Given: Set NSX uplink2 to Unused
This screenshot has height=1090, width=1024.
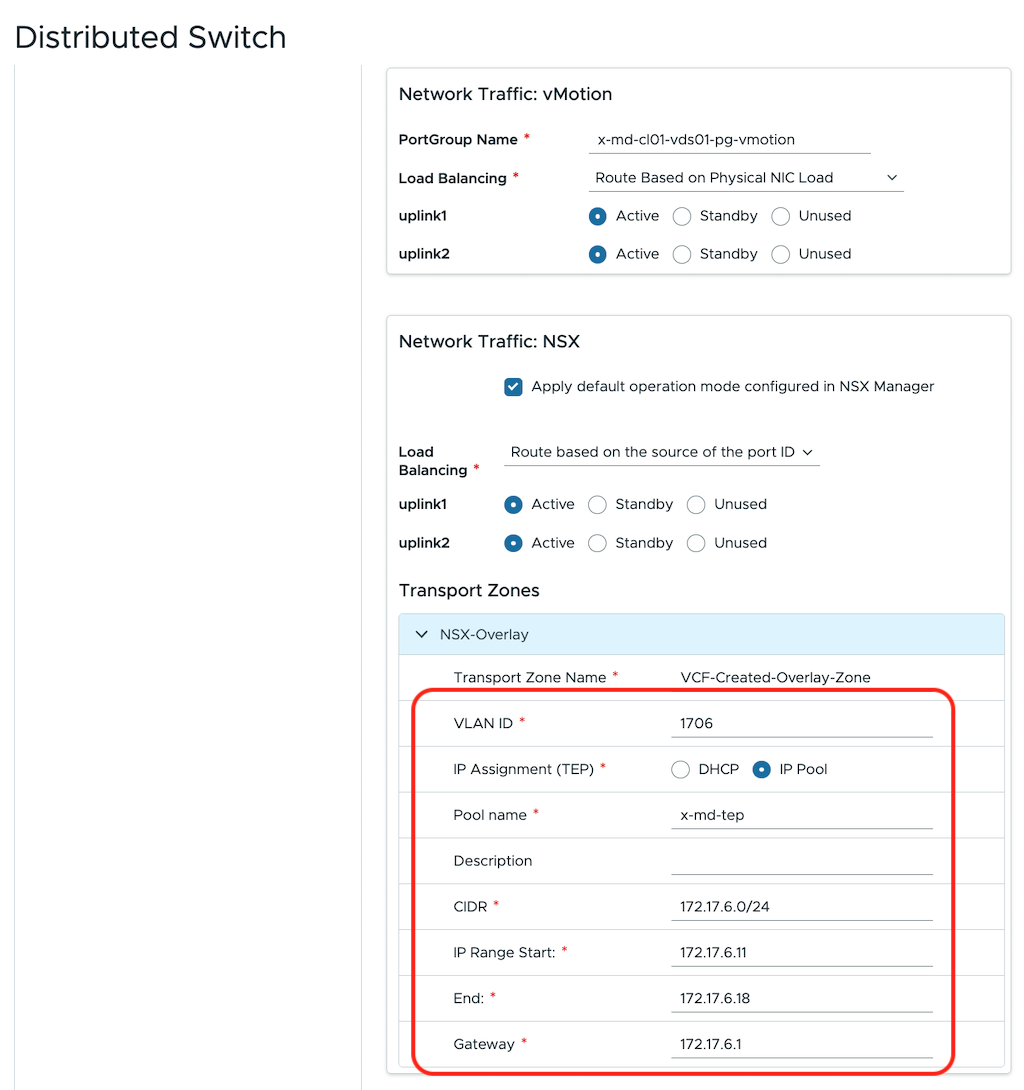Looking at the screenshot, I should [696, 544].
